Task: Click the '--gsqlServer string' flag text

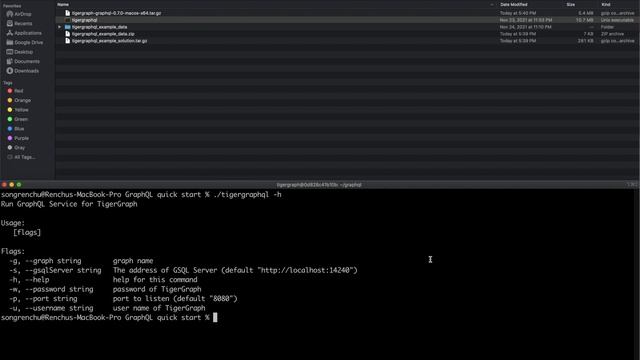Action: [x=63, y=270]
